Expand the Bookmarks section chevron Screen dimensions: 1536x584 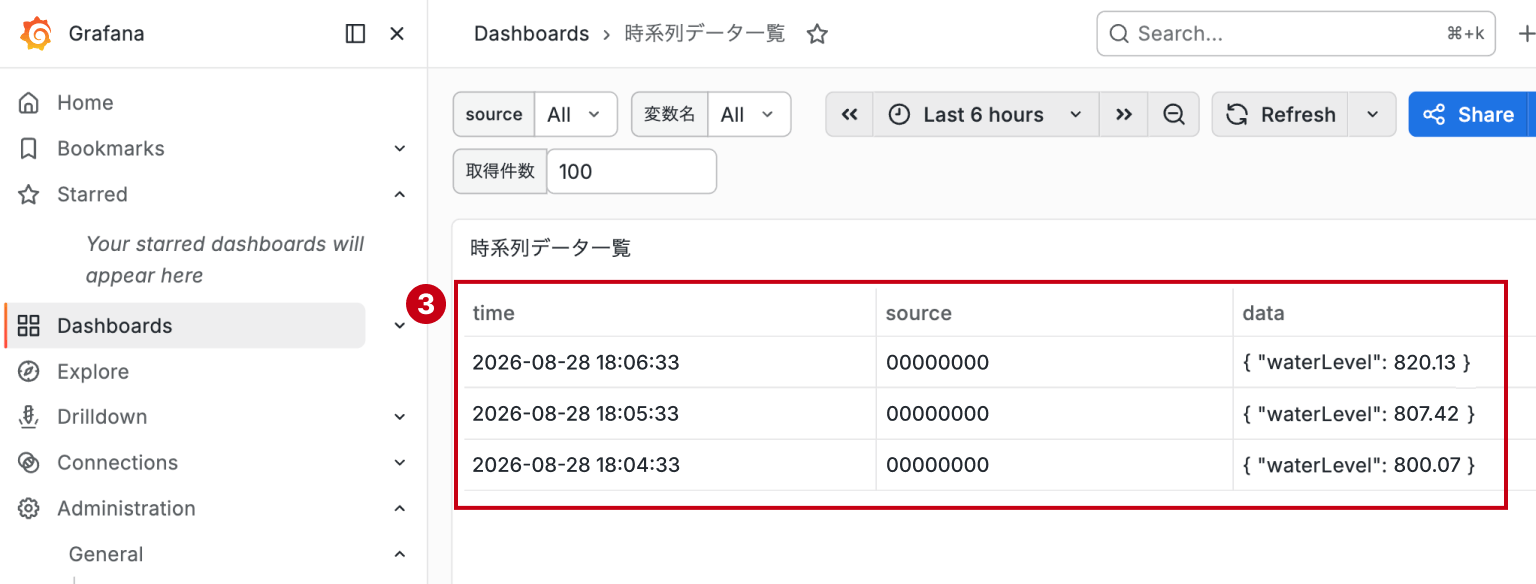pyautogui.click(x=400, y=149)
